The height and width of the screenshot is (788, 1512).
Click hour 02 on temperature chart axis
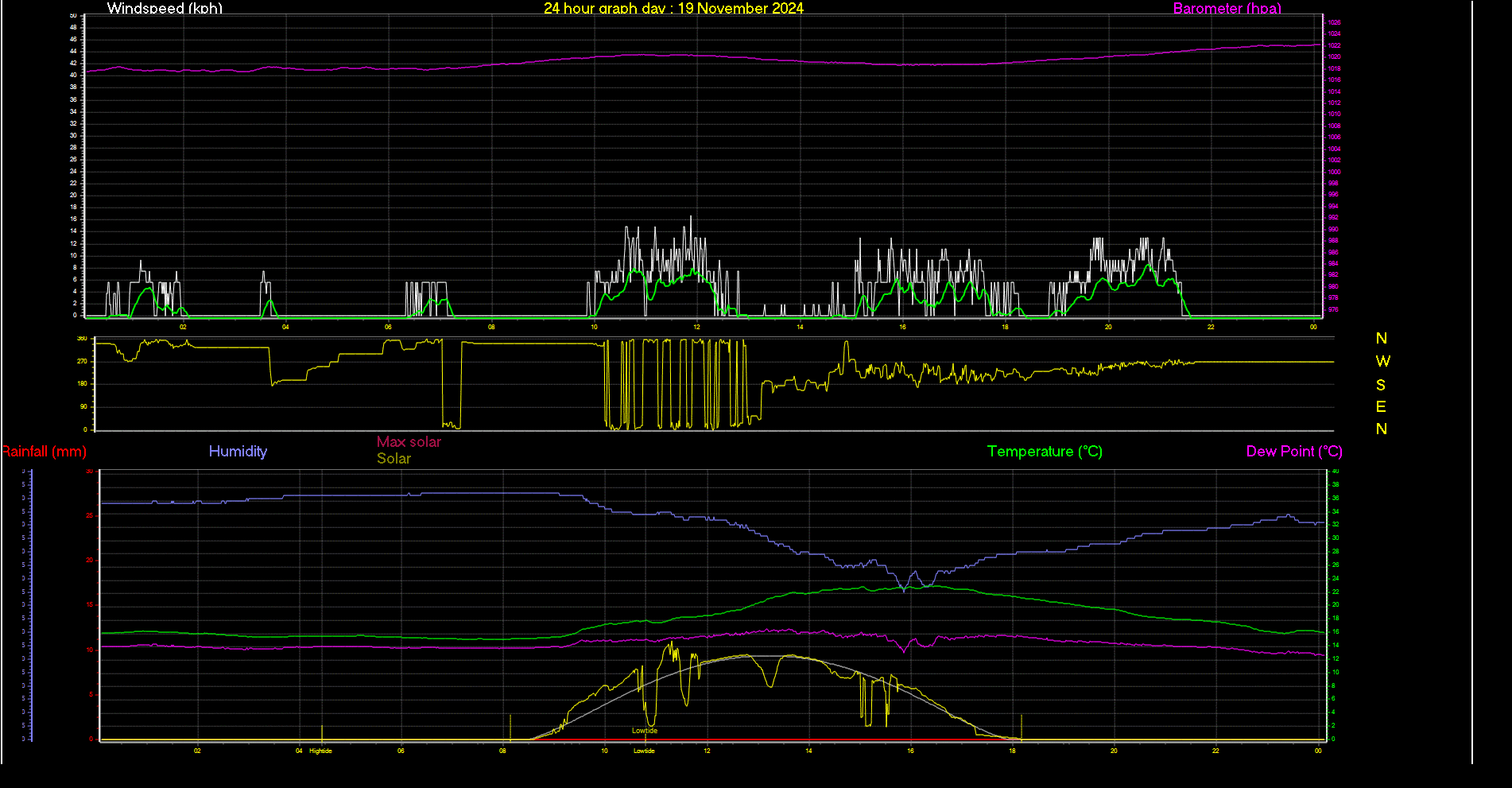coord(197,751)
